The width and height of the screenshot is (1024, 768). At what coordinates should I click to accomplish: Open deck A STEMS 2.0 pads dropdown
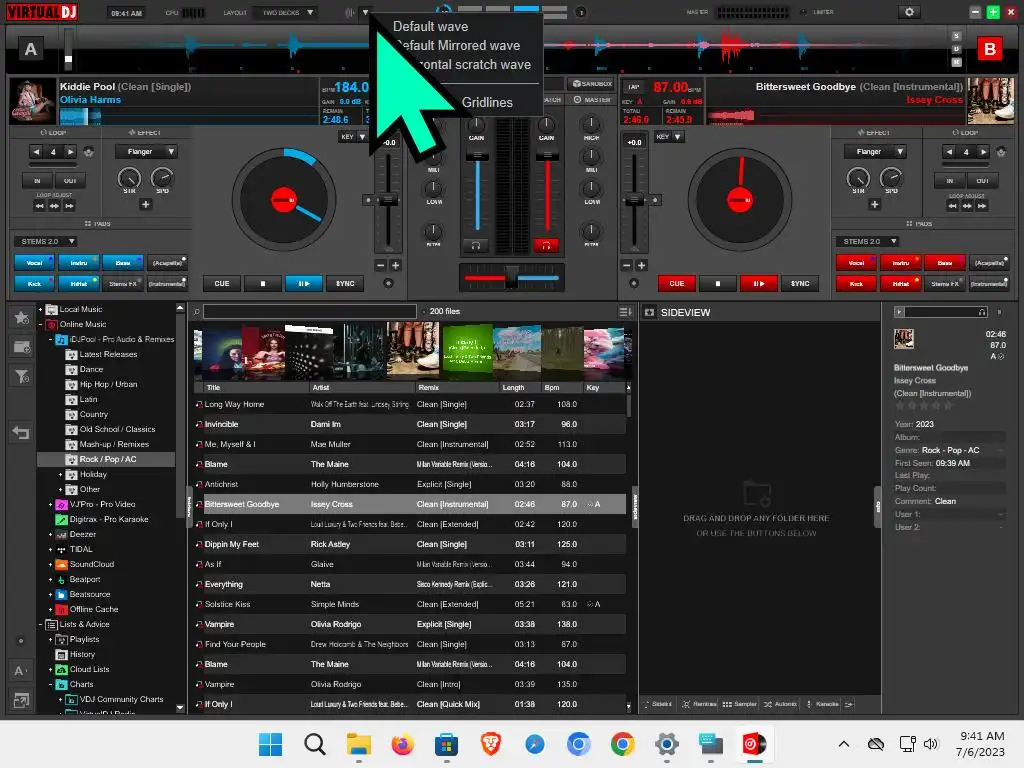[x=45, y=242]
